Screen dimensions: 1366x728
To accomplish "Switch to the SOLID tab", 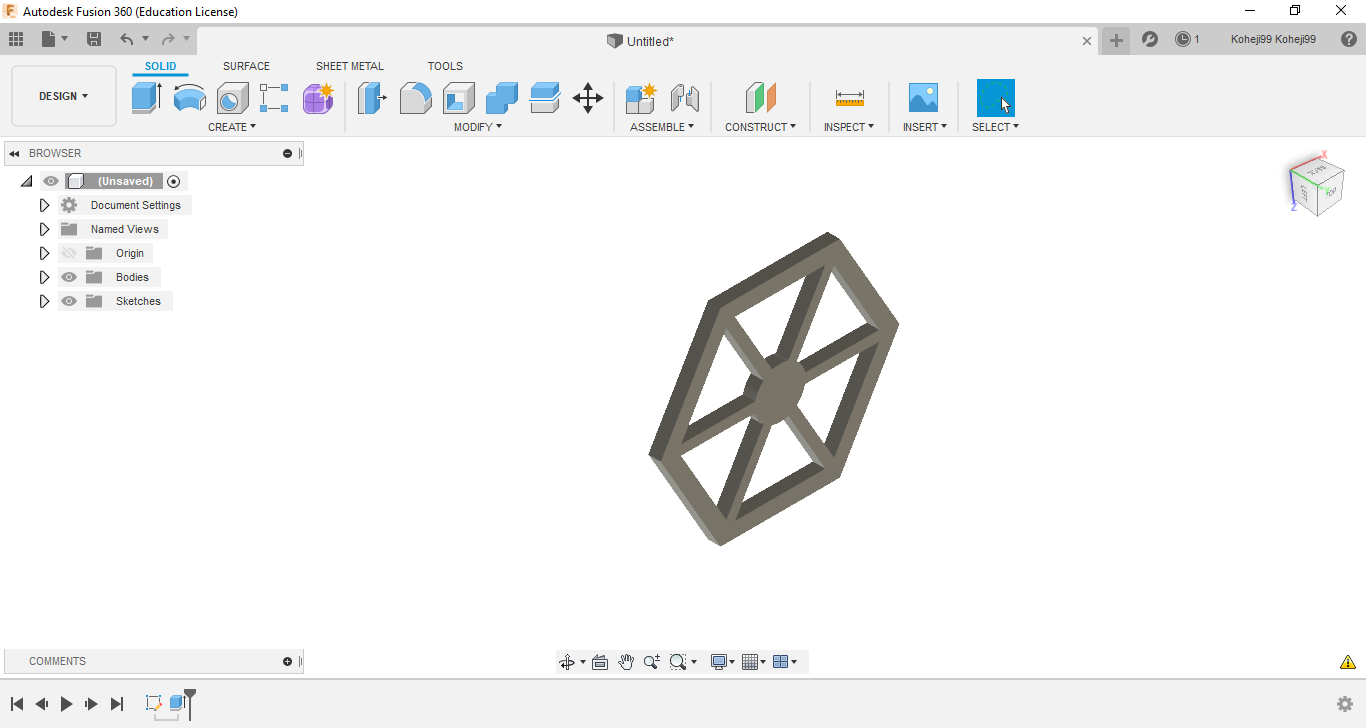I will [160, 67].
